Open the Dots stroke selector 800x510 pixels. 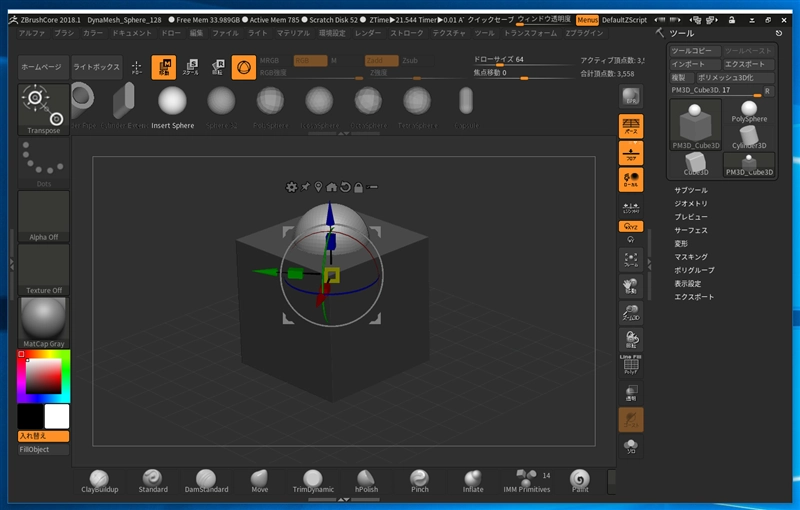tap(43, 163)
